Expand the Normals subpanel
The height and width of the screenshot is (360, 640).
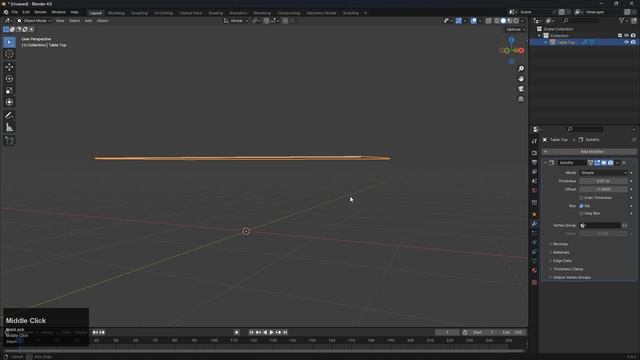tap(560, 244)
